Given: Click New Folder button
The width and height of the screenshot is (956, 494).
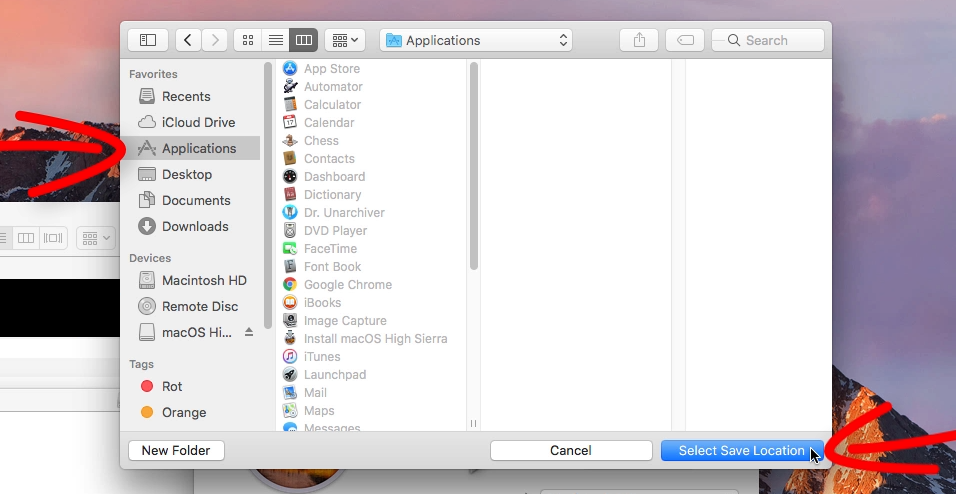Looking at the screenshot, I should (176, 451).
